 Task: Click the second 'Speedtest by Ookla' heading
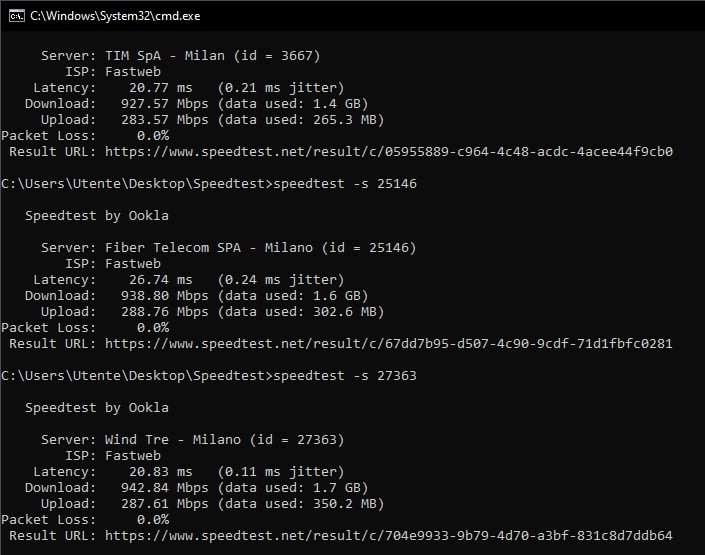click(x=96, y=408)
